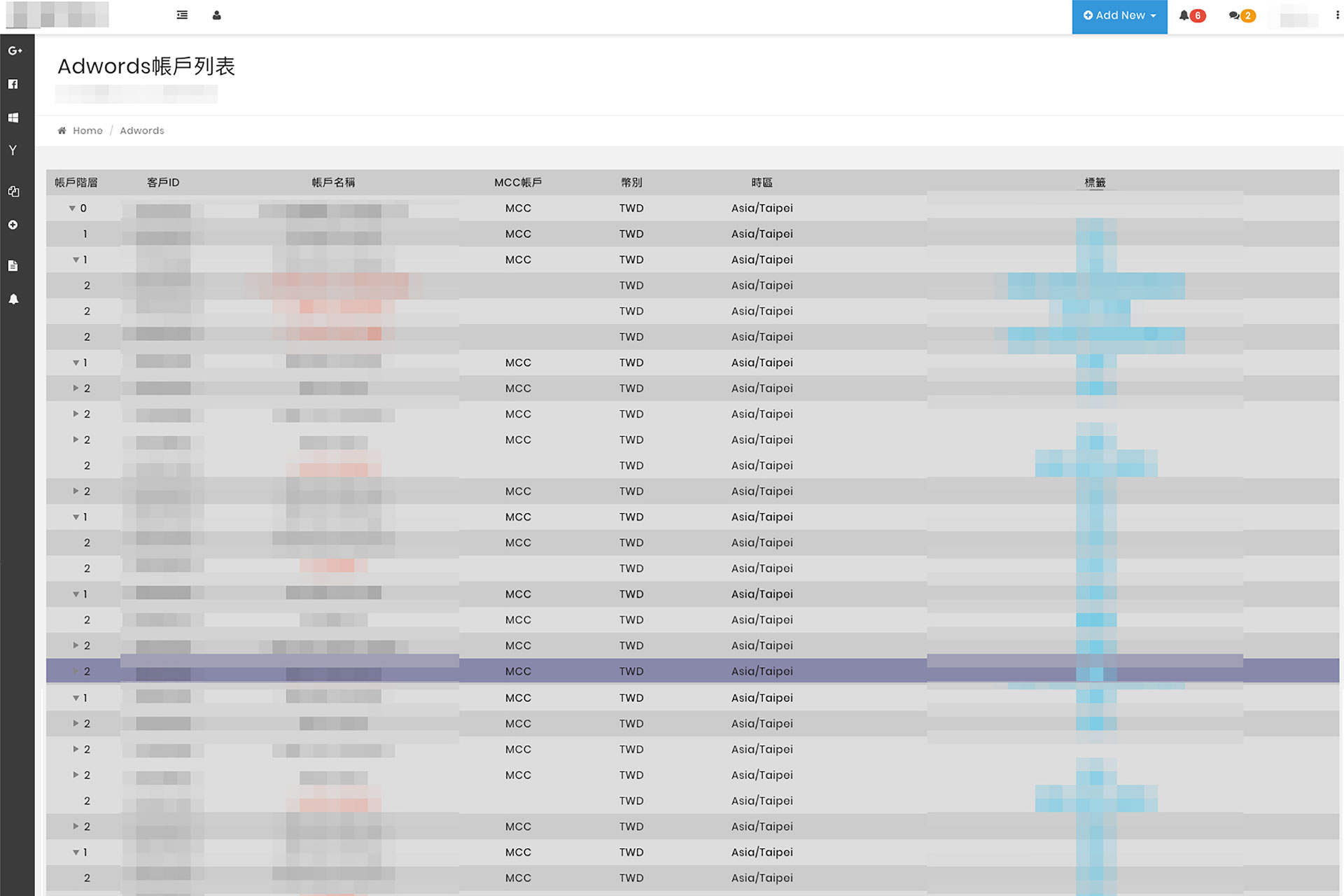This screenshot has width=1344, height=896.
Task: Open the Windows logo sidebar section
Action: [13, 118]
